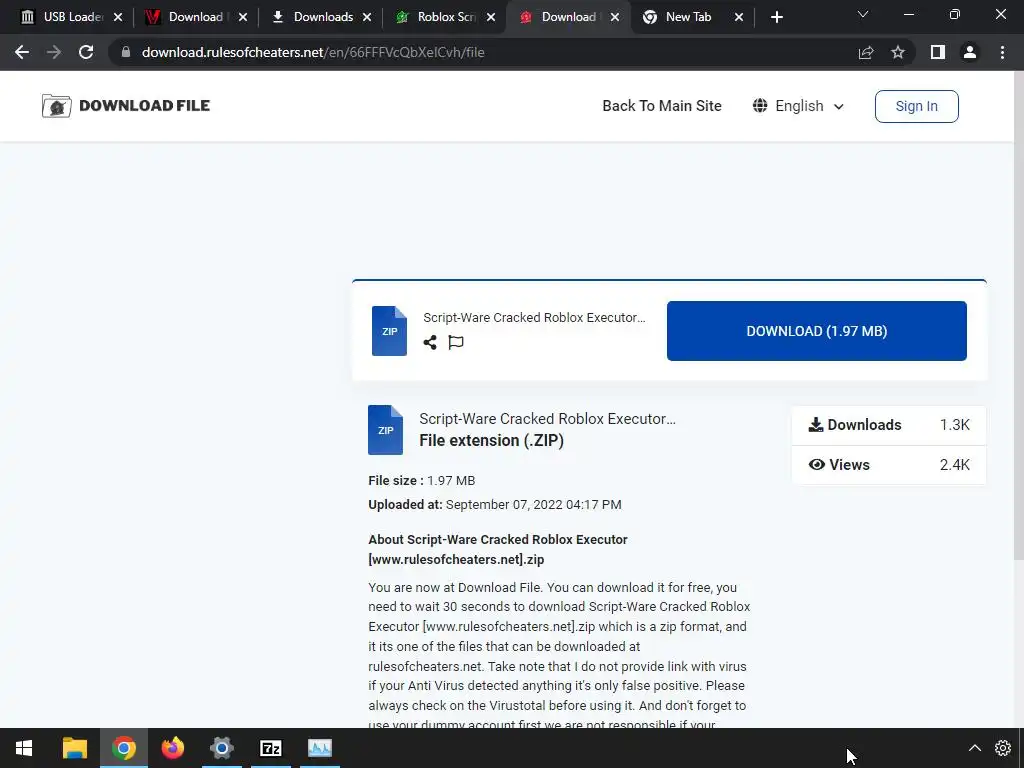Open File Explorer from the taskbar
Image resolution: width=1024 pixels, height=768 pixels.
pyautogui.click(x=74, y=748)
